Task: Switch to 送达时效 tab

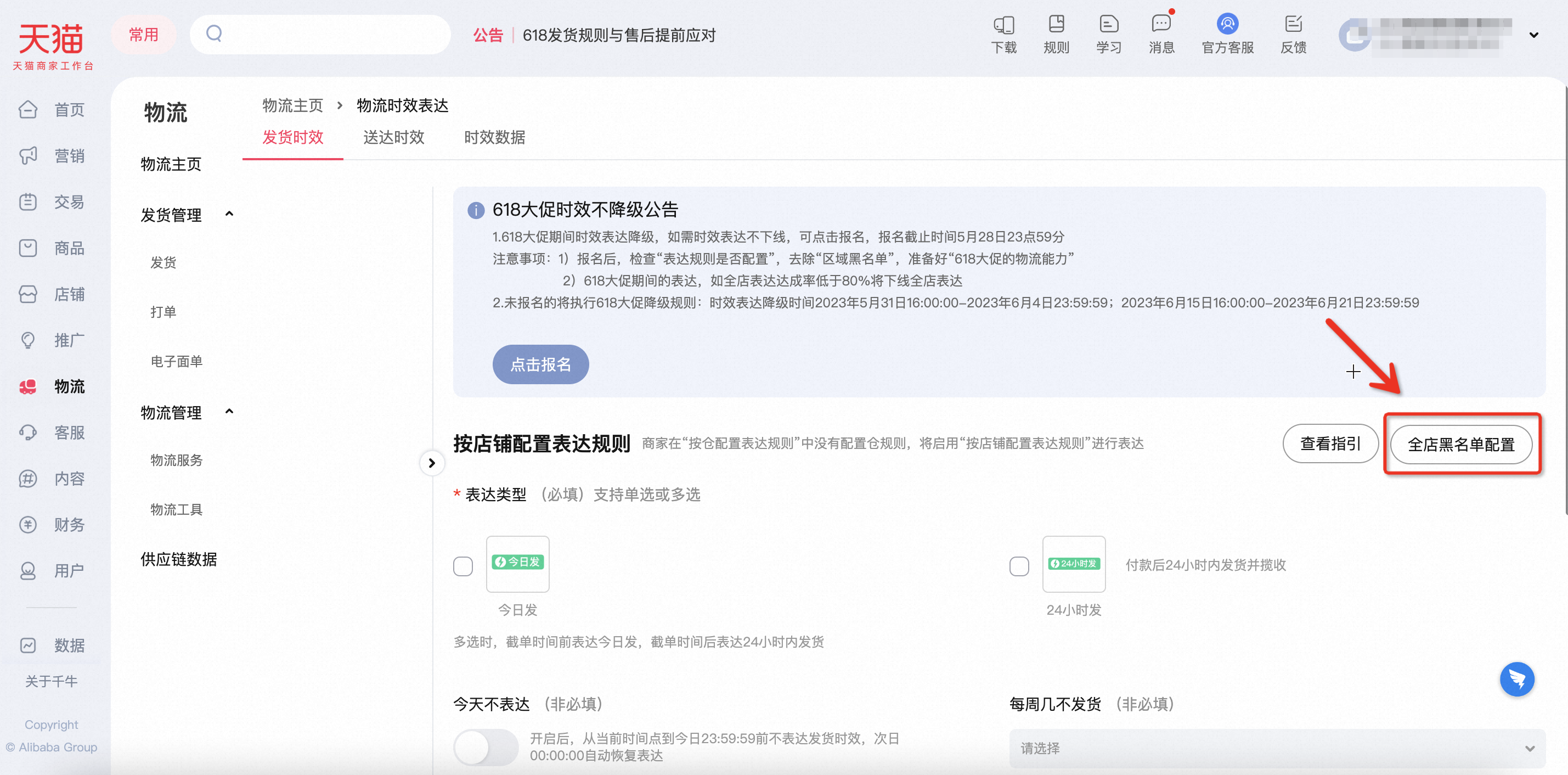Action: pos(393,138)
